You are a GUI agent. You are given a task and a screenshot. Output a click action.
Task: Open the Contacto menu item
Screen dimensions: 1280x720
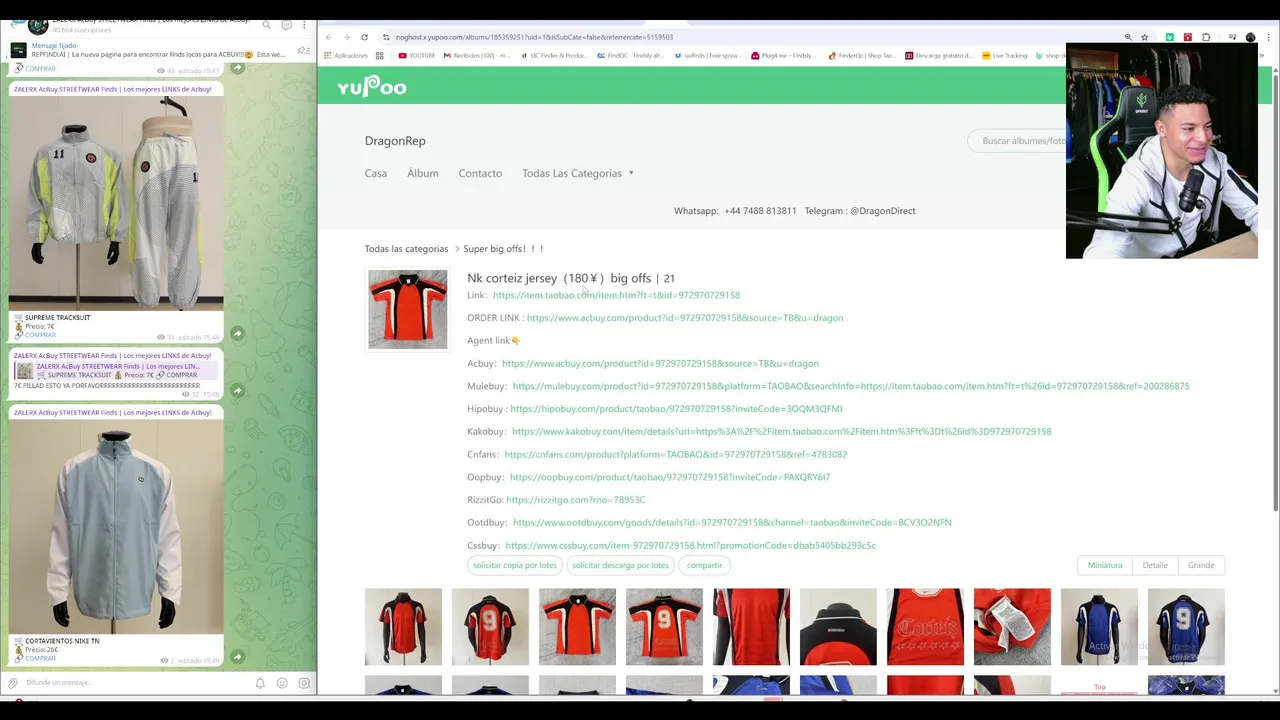(480, 173)
